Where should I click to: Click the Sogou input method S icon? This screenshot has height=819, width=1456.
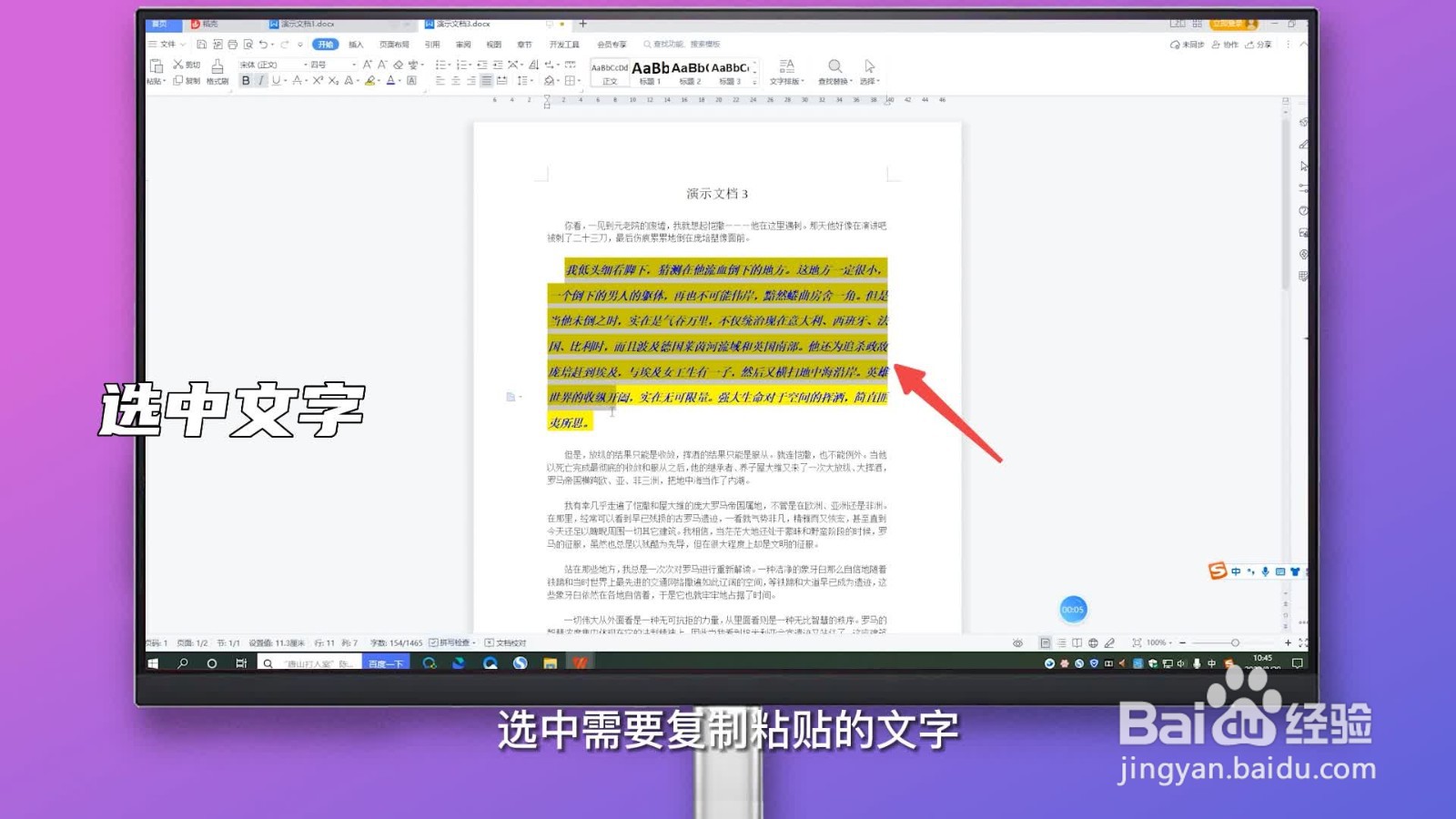click(x=1218, y=571)
